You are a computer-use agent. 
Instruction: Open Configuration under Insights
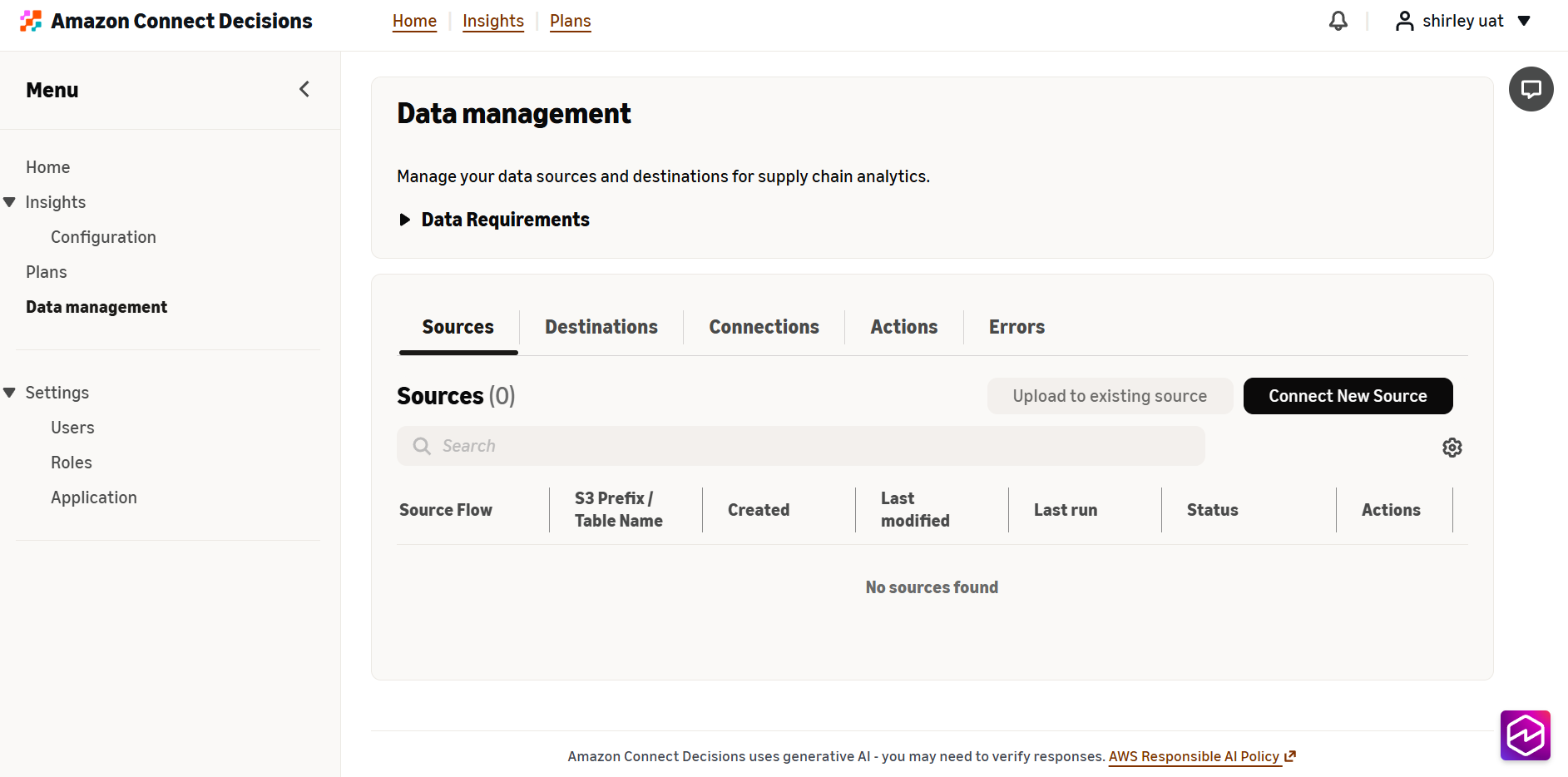(103, 237)
